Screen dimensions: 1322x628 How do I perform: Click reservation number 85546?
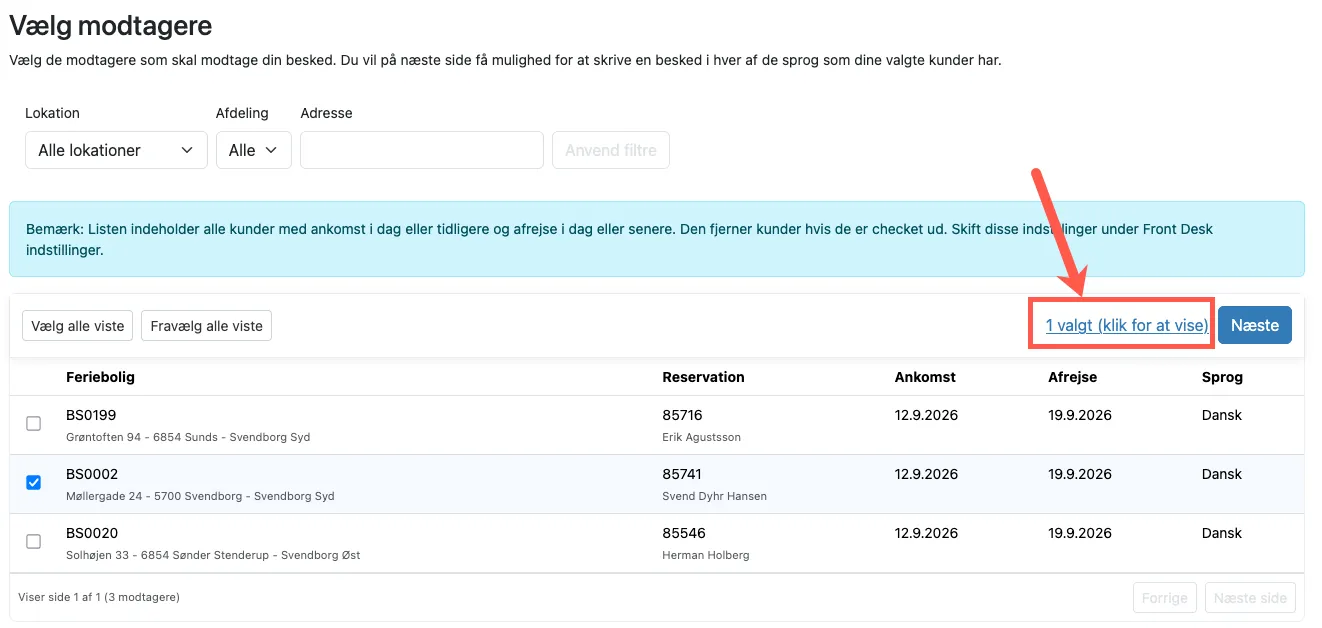(x=683, y=533)
